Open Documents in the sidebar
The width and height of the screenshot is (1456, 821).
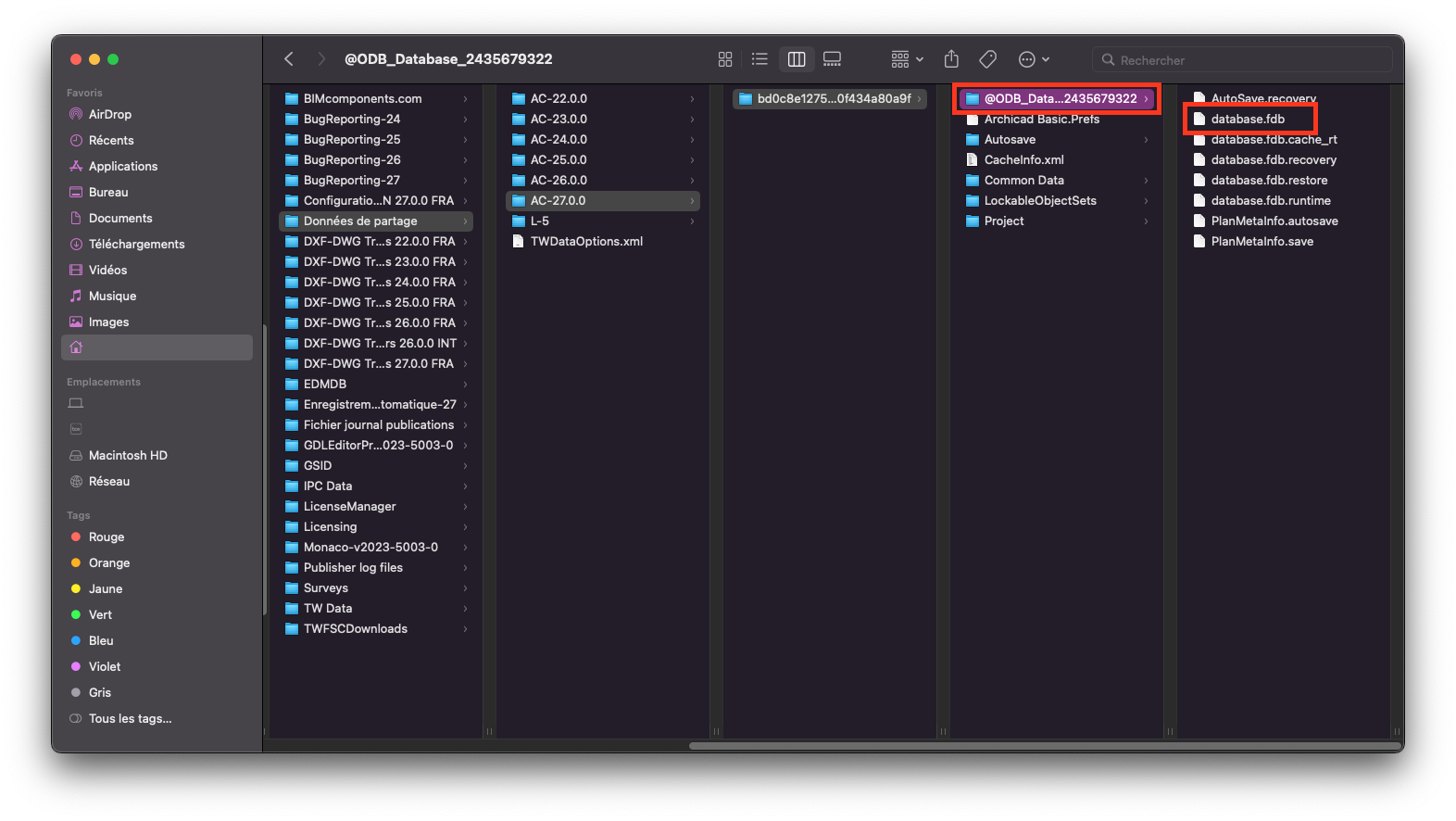click(157, 218)
